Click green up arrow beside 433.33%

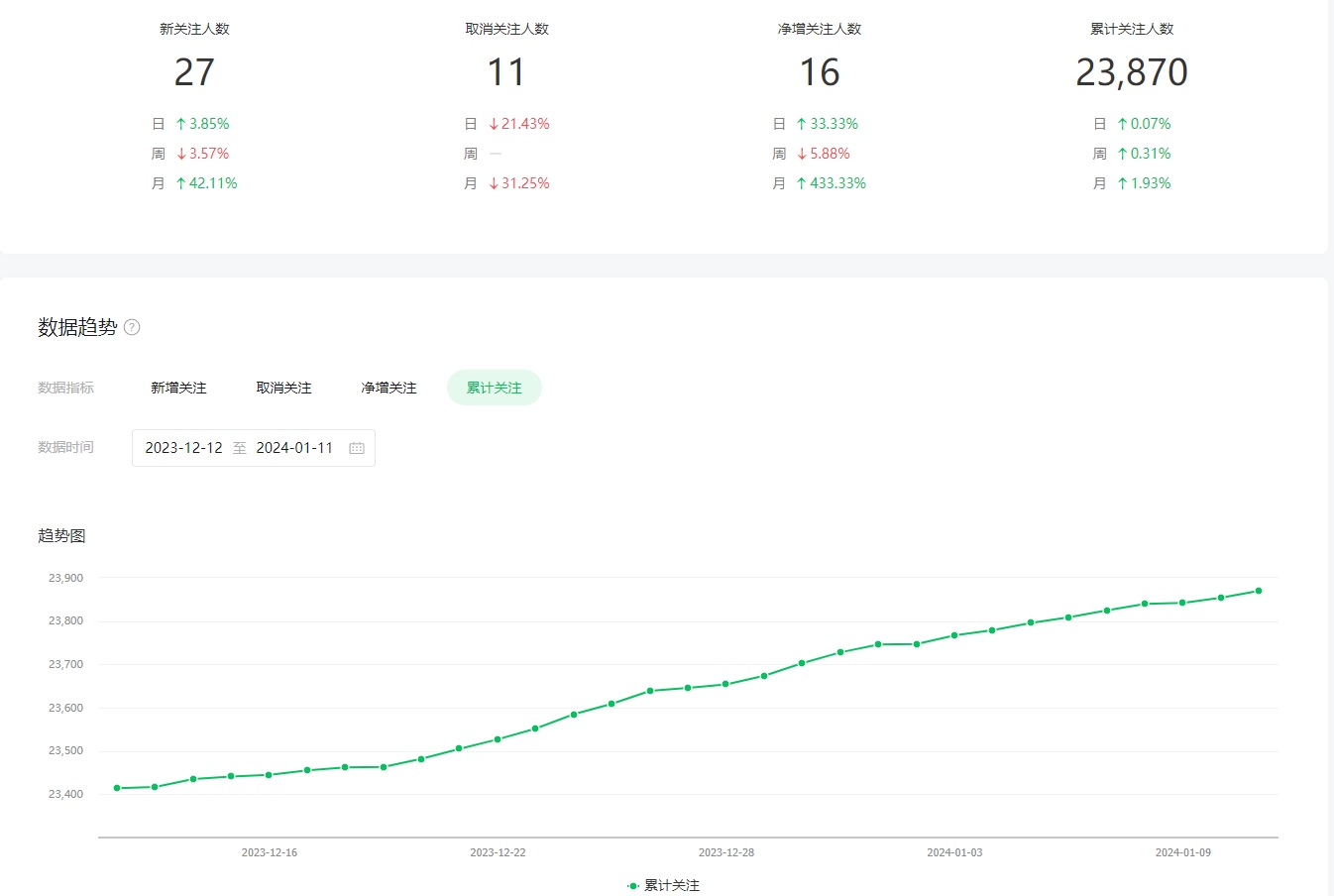[x=801, y=183]
